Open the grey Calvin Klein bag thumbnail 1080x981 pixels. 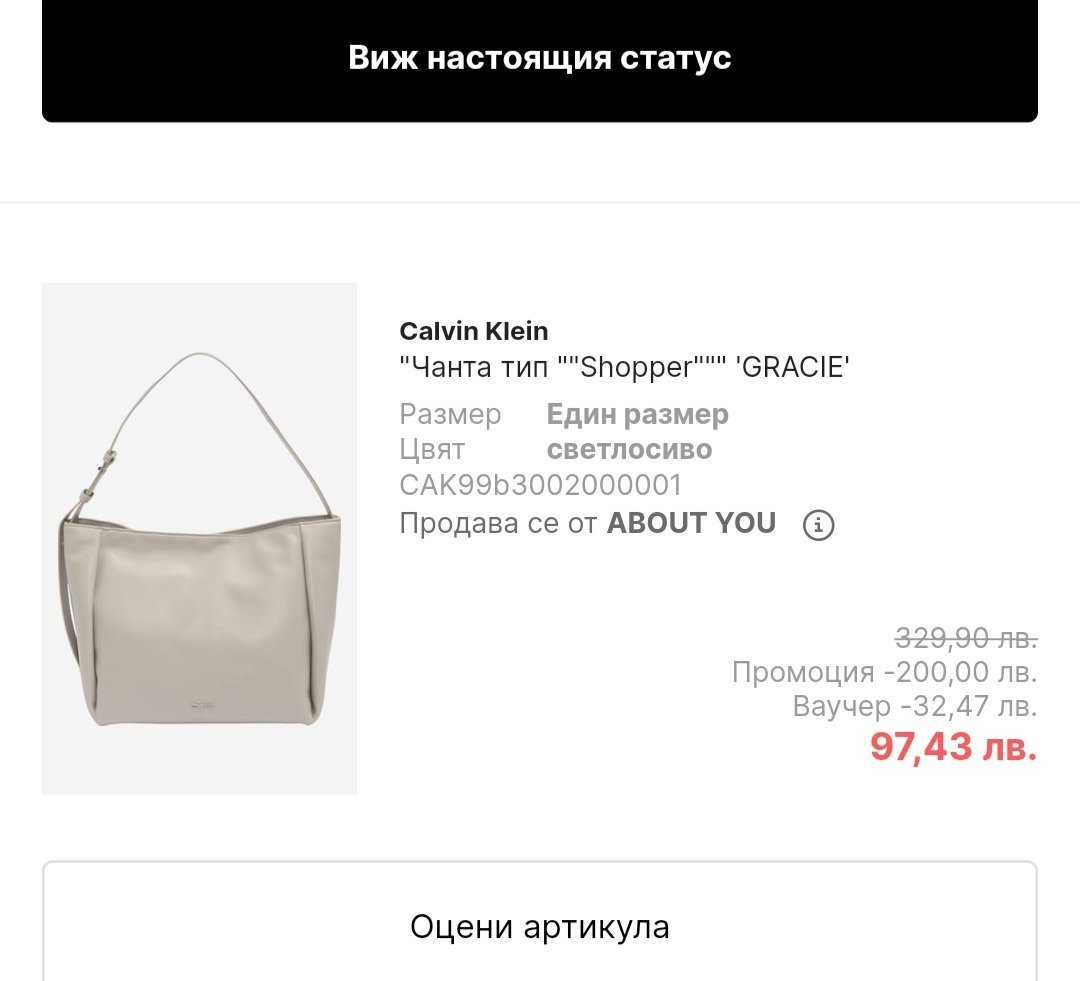pos(199,539)
